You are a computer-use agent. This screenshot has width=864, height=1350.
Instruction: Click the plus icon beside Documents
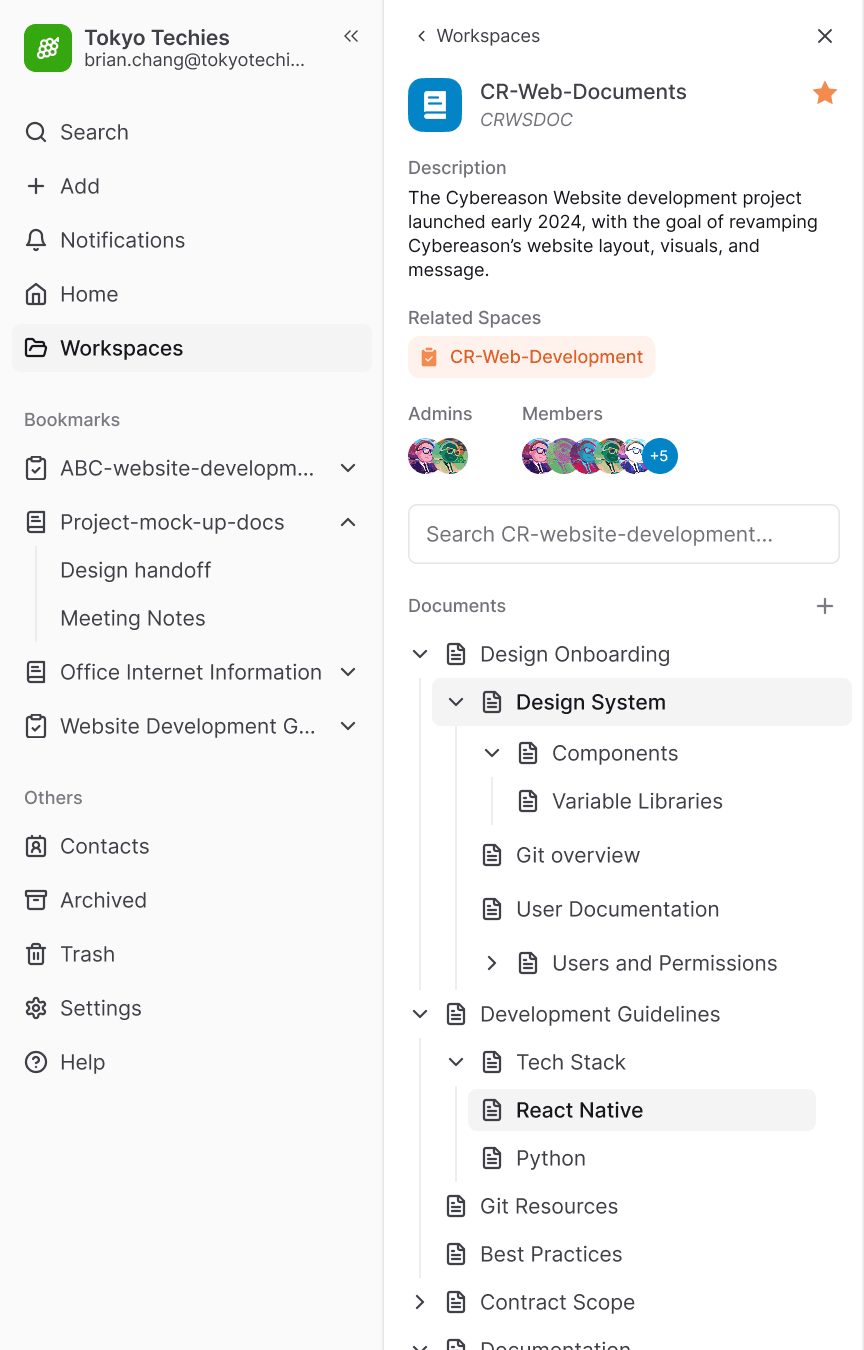825,606
